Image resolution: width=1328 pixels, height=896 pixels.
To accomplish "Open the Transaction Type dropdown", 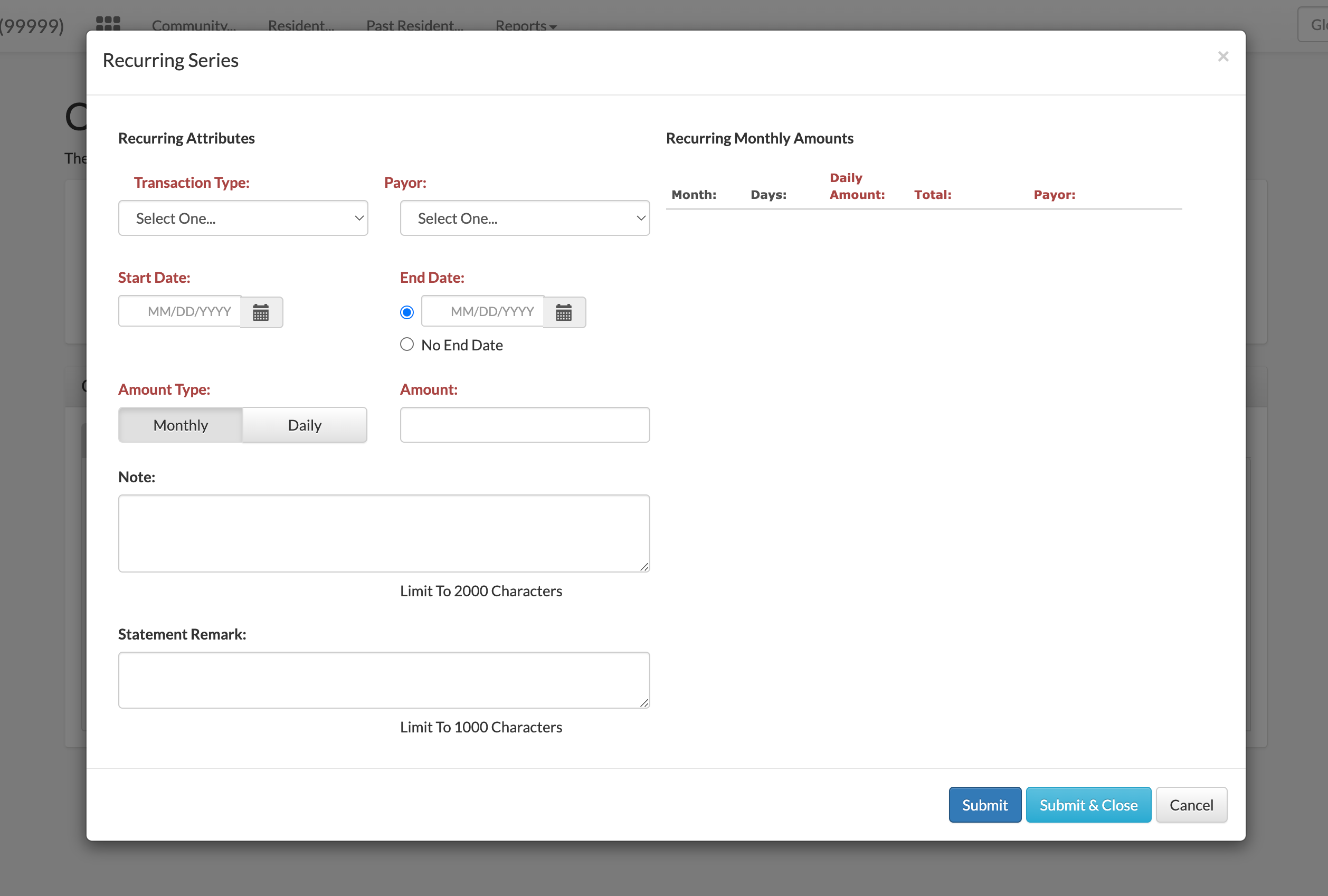I will pos(243,218).
